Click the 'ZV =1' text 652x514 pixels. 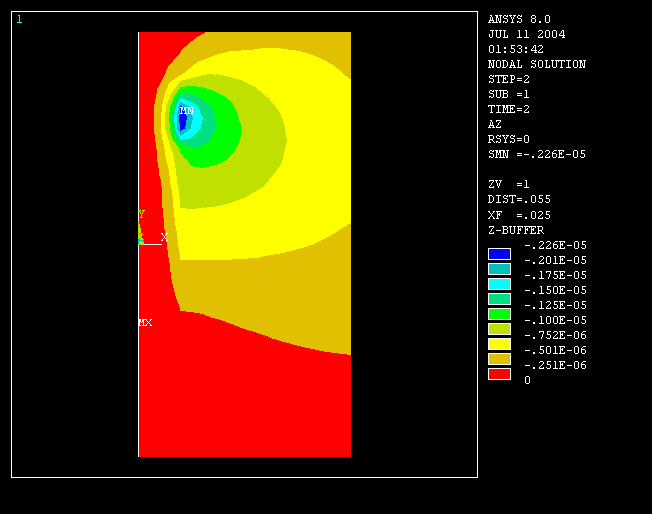[509, 184]
